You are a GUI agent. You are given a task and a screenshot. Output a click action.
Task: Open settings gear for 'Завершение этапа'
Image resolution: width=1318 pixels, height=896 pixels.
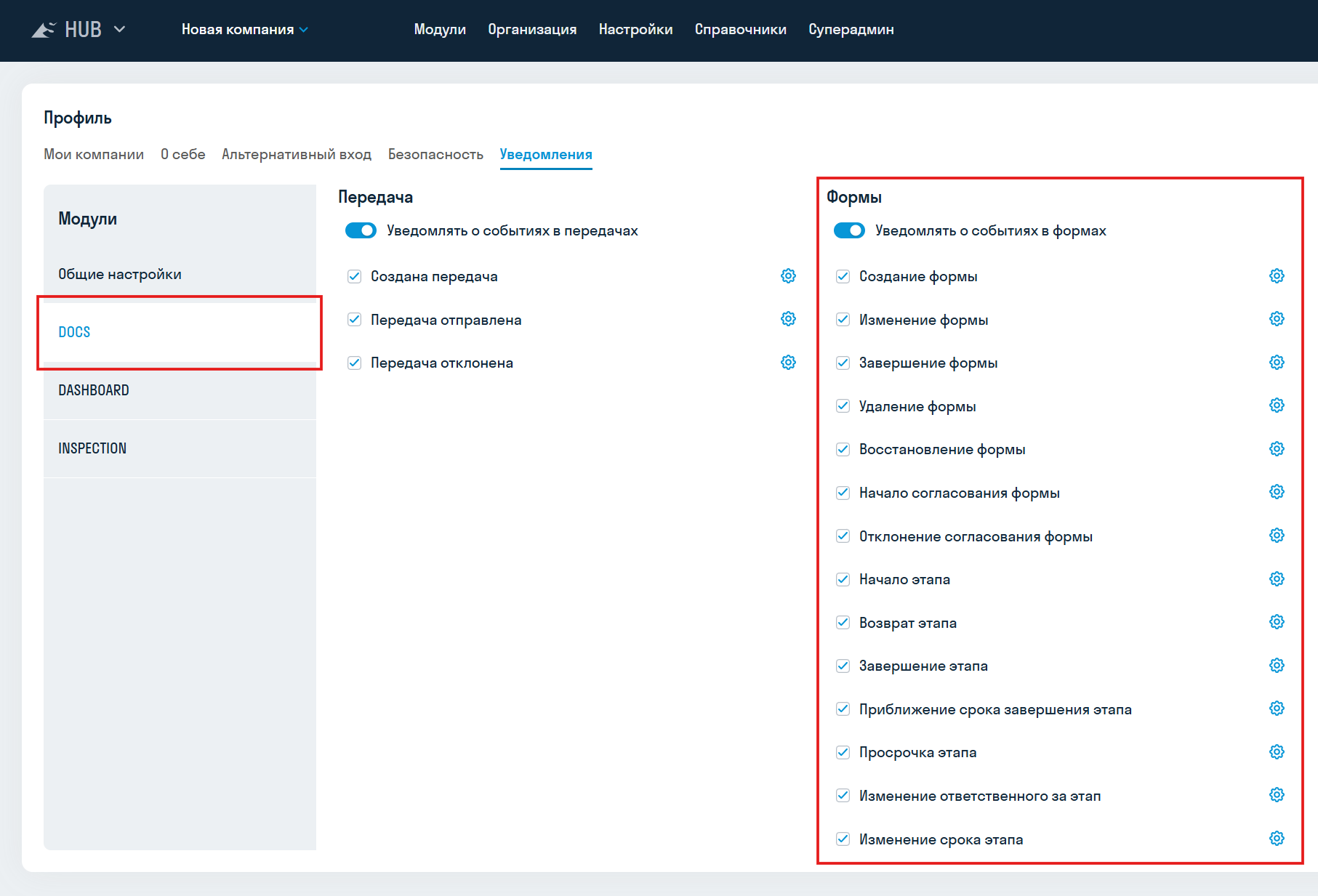point(1277,666)
